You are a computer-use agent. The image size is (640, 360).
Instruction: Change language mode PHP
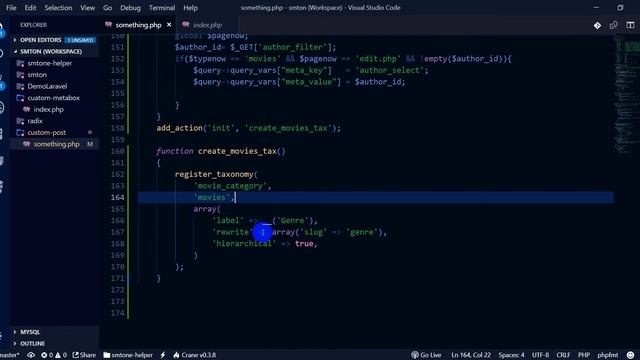click(584, 355)
